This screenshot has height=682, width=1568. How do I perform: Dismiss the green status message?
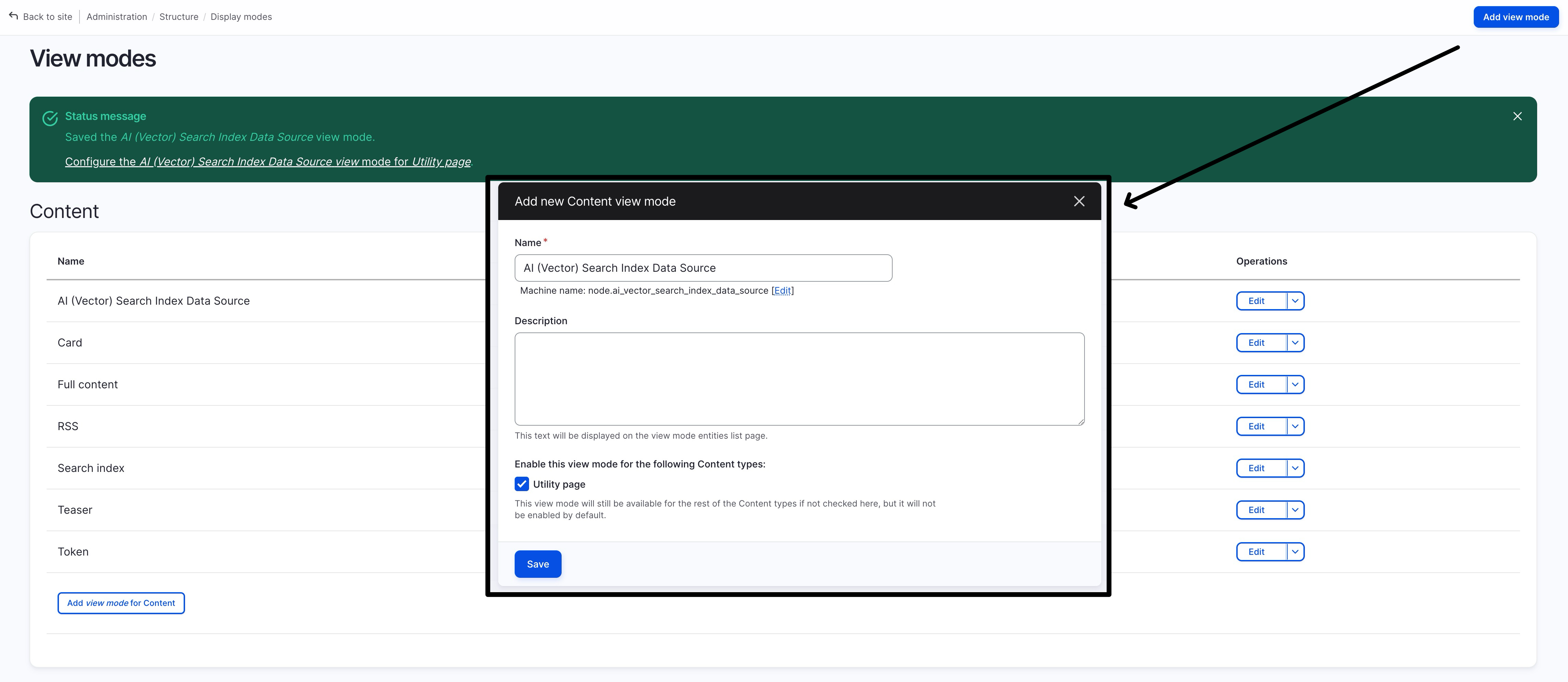pyautogui.click(x=1517, y=116)
